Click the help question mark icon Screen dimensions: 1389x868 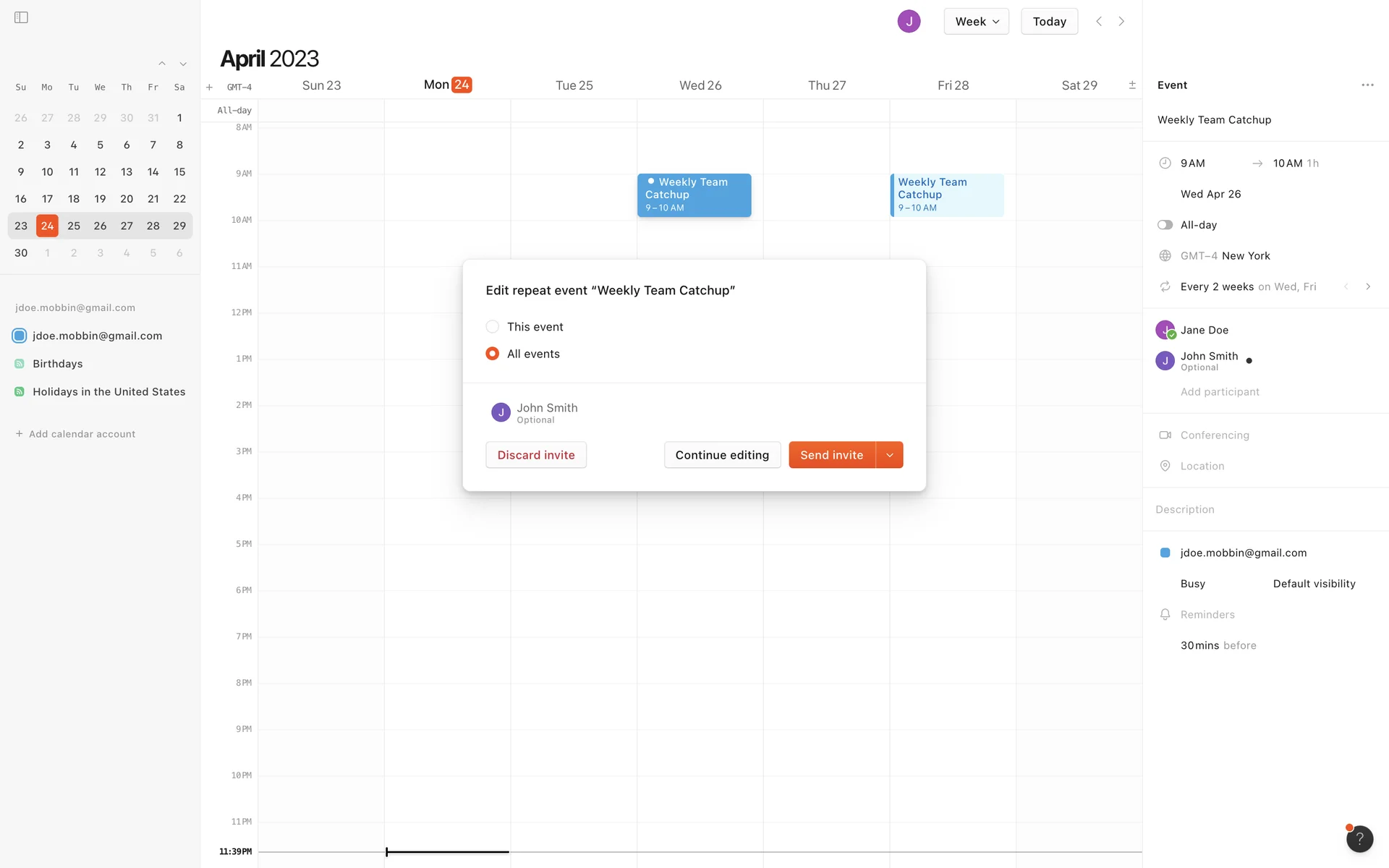tap(1359, 839)
